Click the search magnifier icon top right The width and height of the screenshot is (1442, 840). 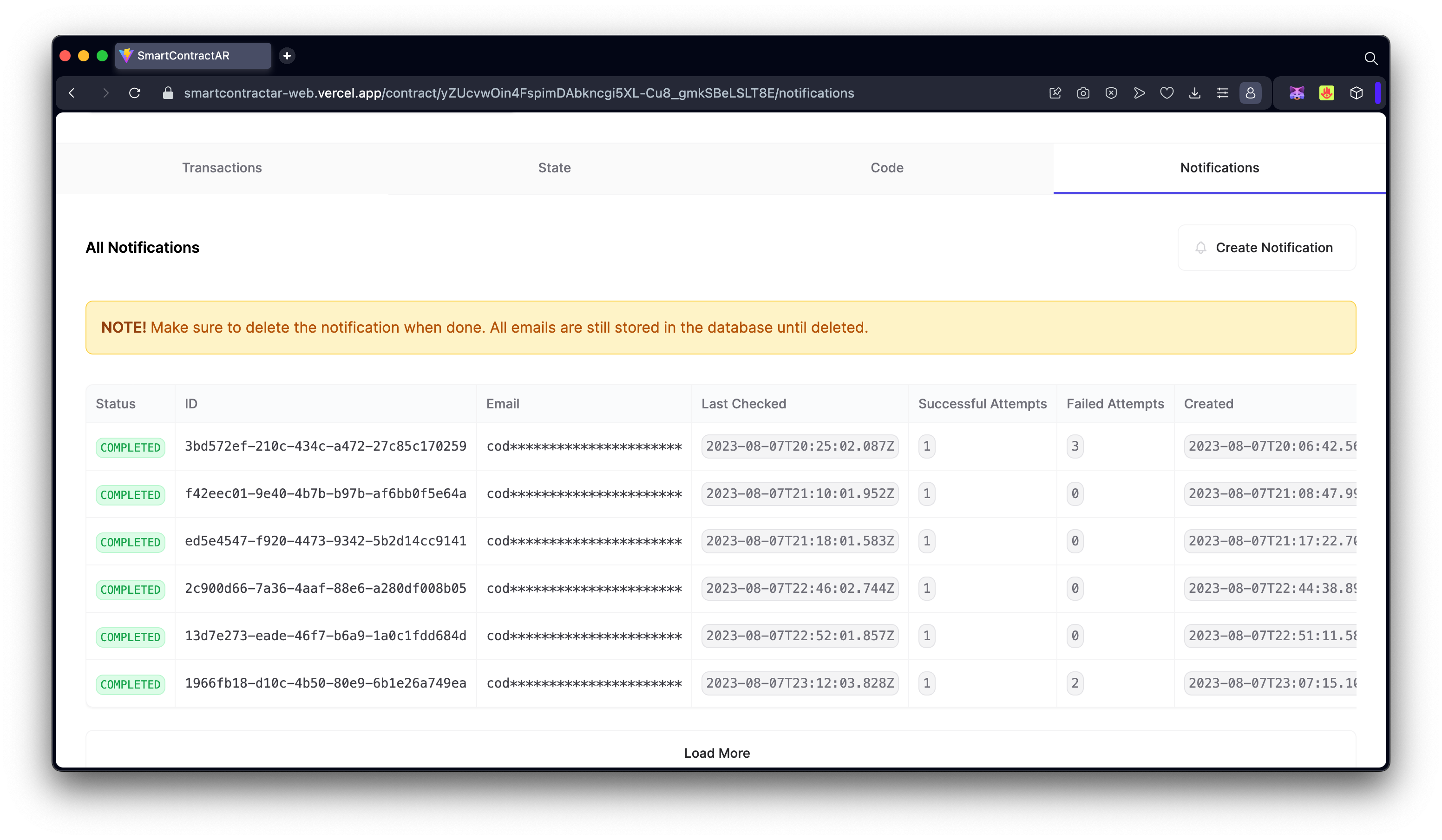tap(1370, 59)
